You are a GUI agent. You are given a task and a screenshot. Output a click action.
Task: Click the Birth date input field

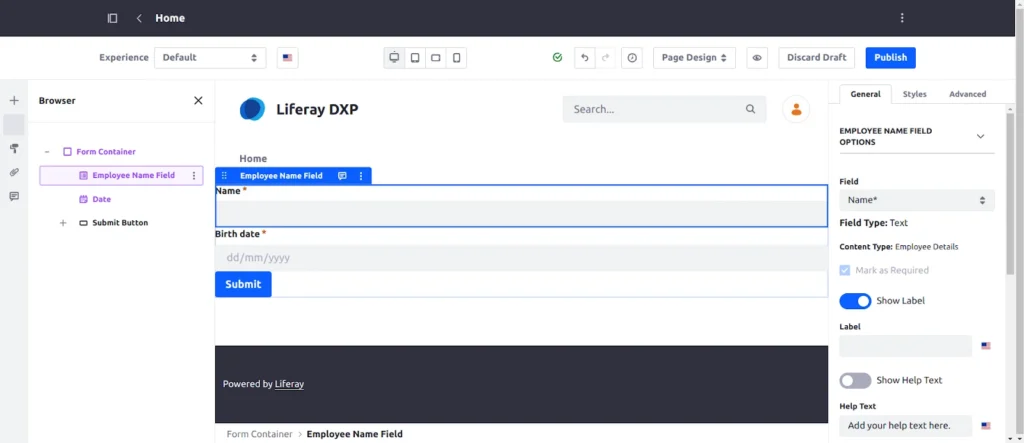[521, 258]
